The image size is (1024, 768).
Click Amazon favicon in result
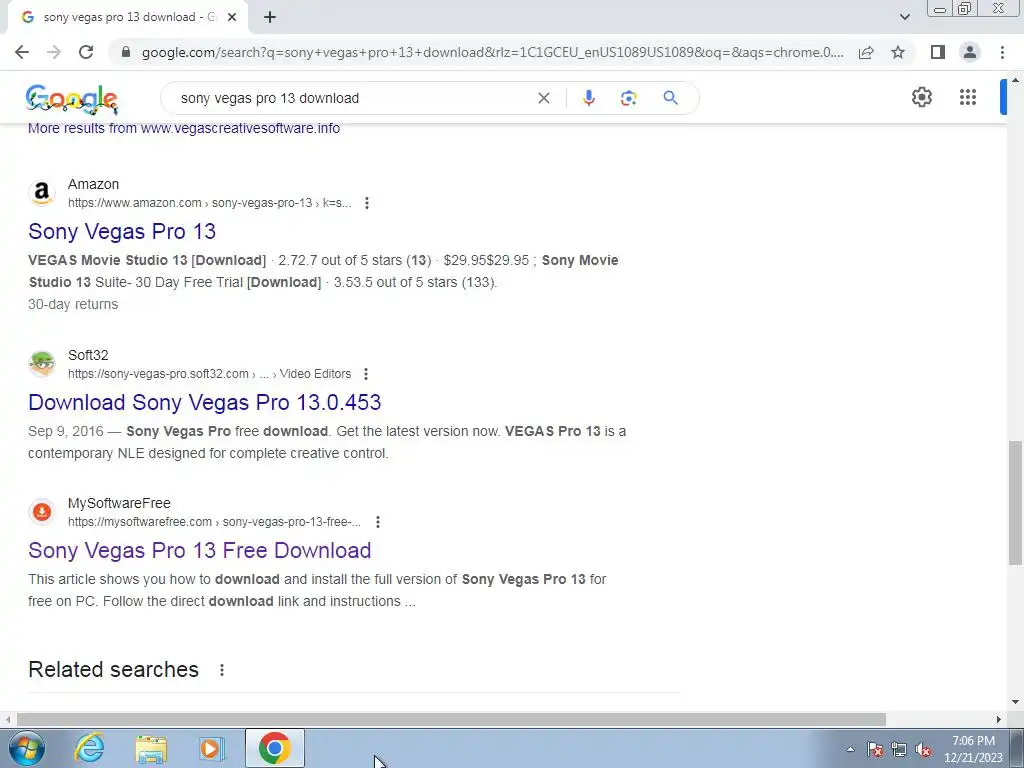click(x=42, y=193)
